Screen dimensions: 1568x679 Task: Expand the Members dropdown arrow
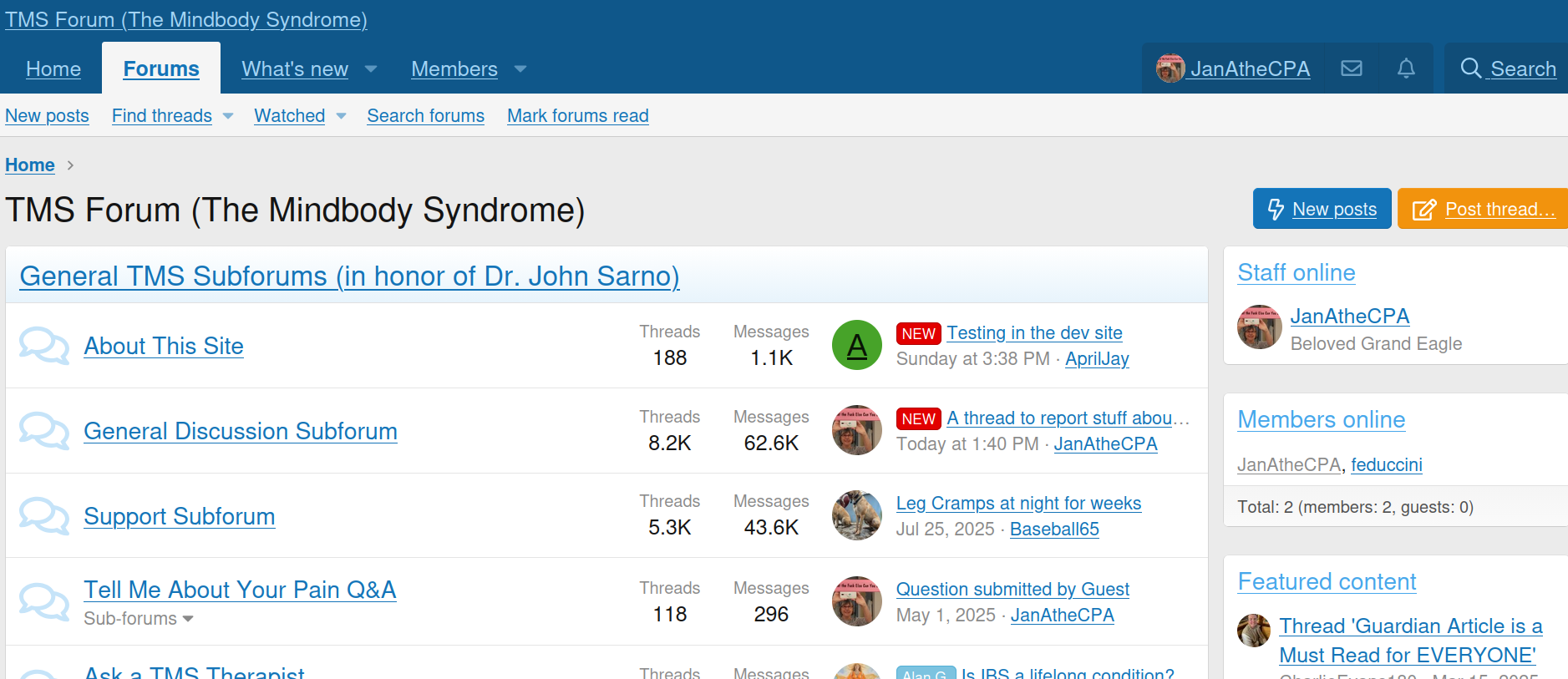[x=520, y=69]
